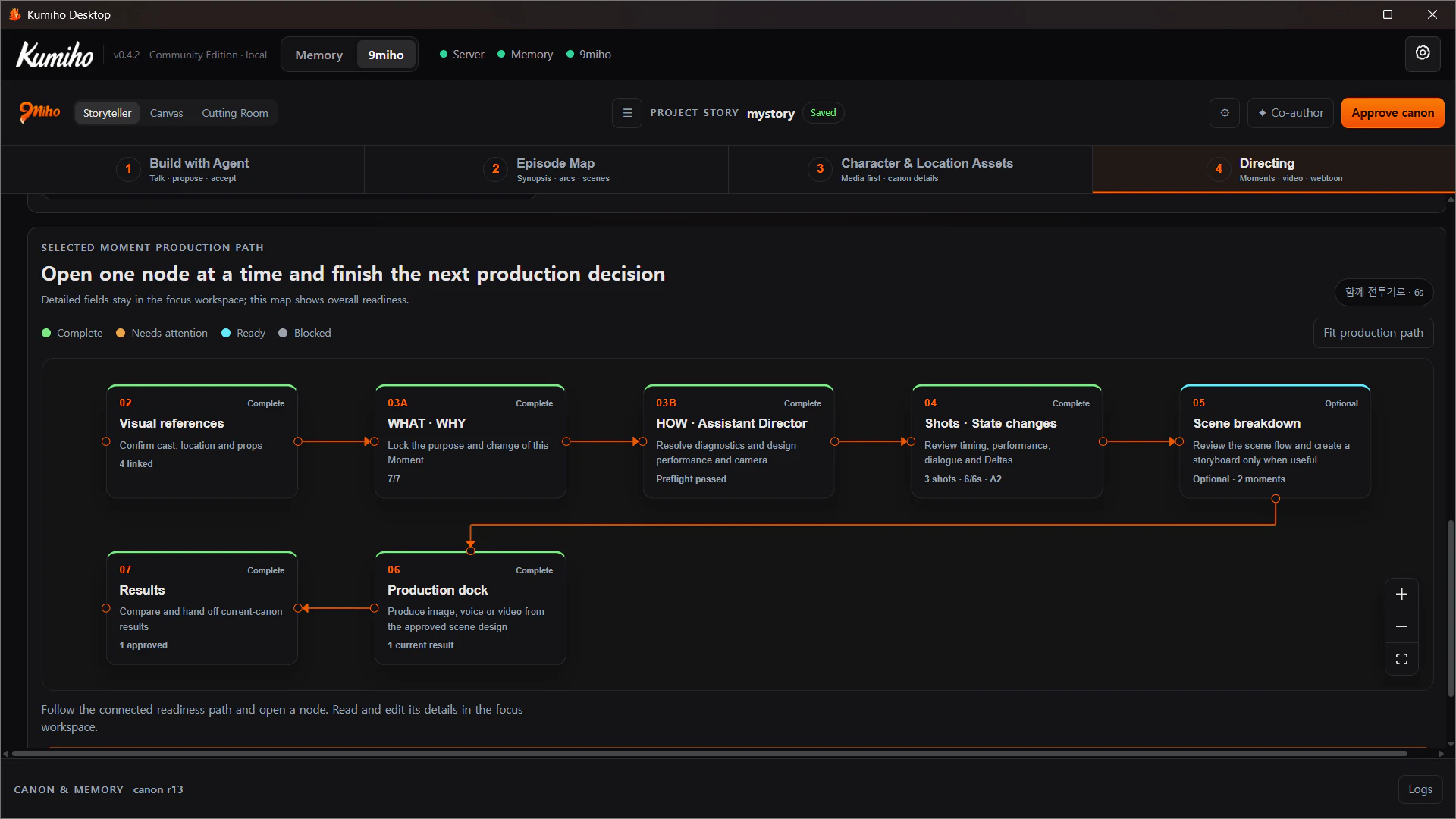Viewport: 1456px width, 819px height.
Task: Click the canon r13 label
Action: click(x=158, y=789)
